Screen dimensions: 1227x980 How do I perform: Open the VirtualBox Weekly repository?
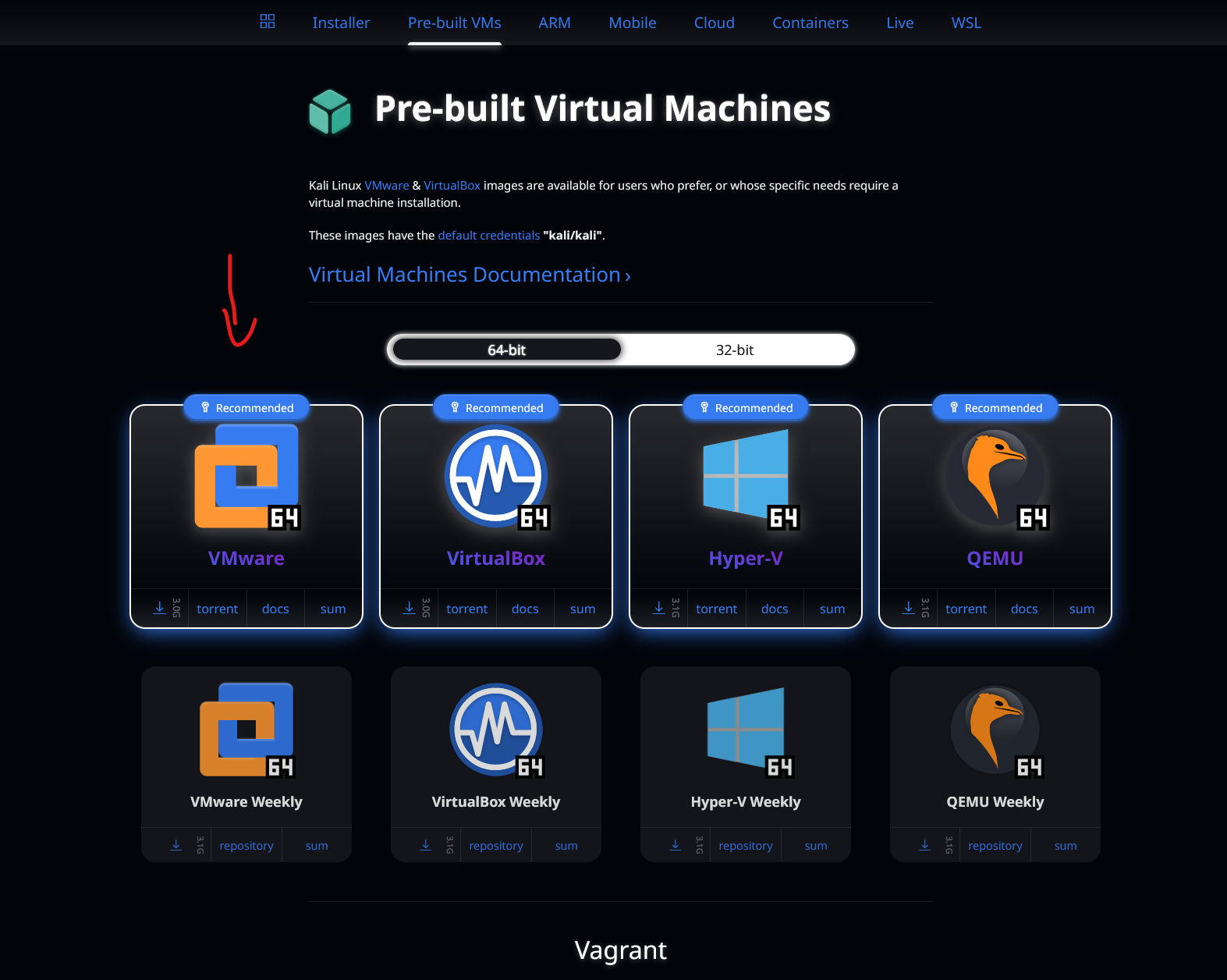[x=496, y=846]
